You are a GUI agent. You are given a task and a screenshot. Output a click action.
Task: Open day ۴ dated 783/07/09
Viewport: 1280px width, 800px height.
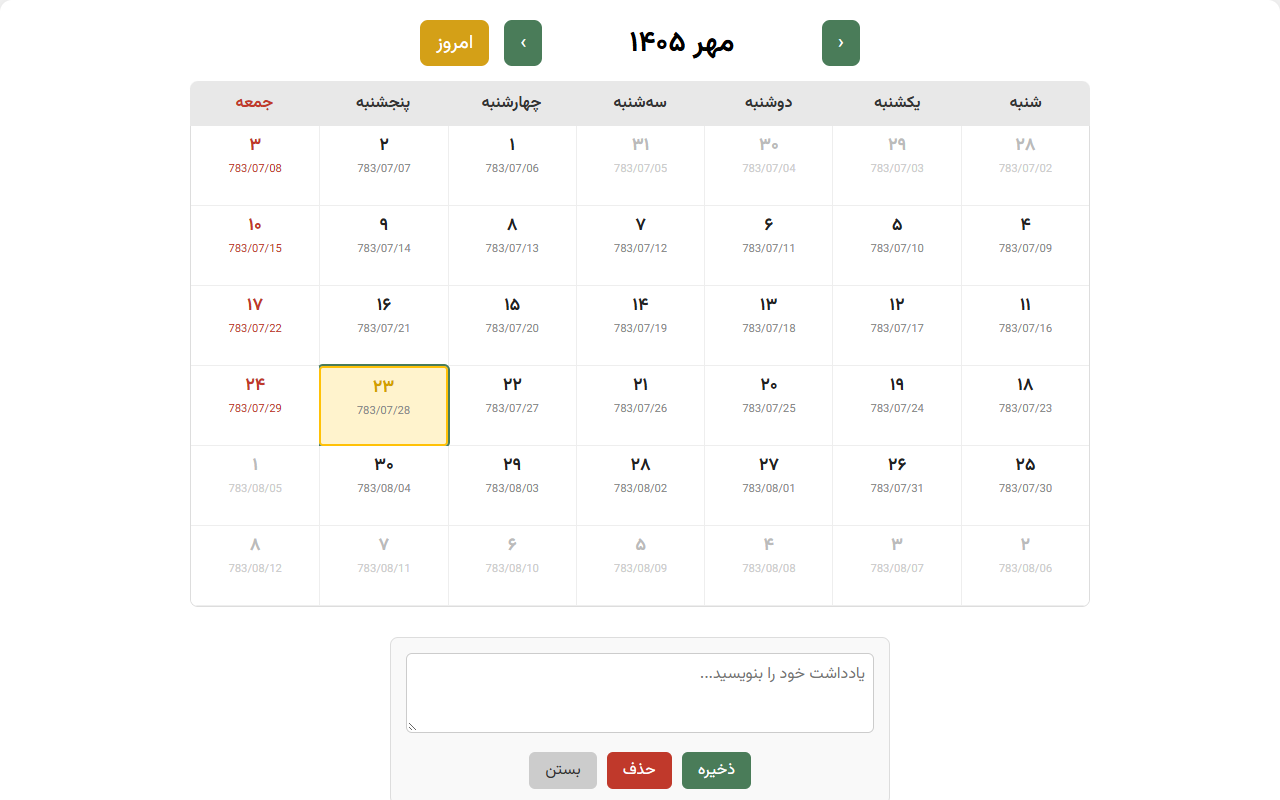pyautogui.click(x=1025, y=246)
